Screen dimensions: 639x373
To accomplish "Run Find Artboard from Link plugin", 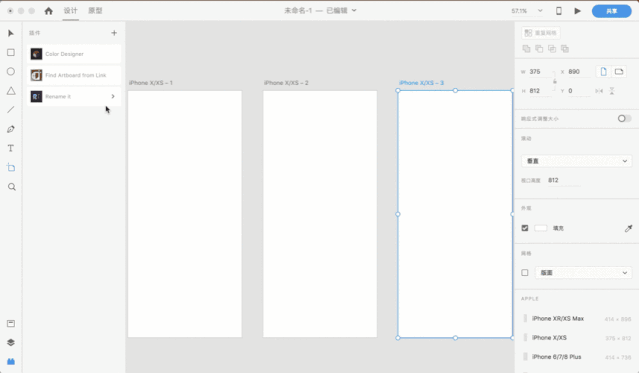I will tap(74, 75).
